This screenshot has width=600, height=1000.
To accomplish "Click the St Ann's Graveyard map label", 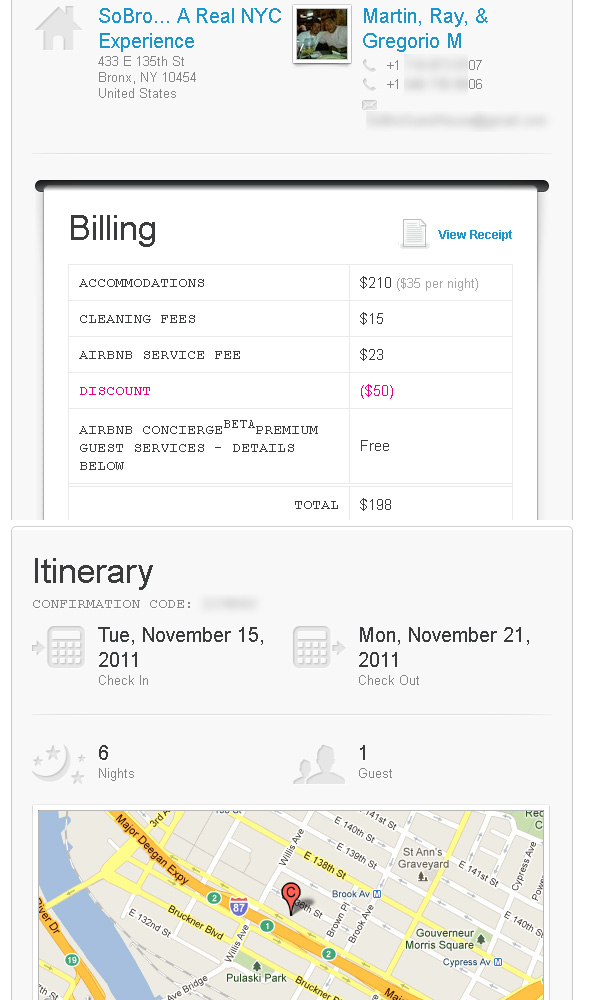I will click(x=423, y=858).
